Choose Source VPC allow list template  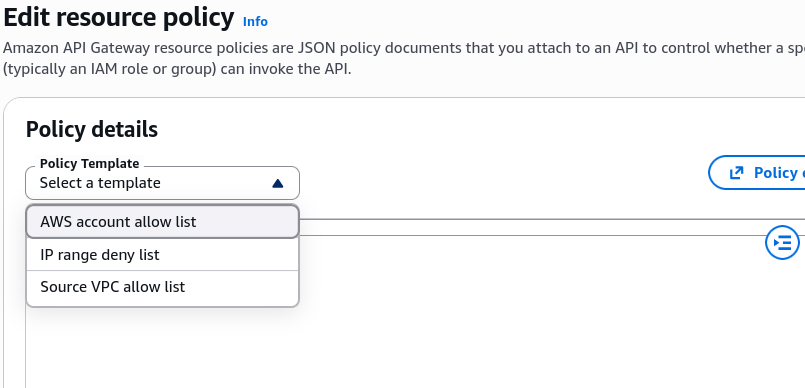pos(162,287)
